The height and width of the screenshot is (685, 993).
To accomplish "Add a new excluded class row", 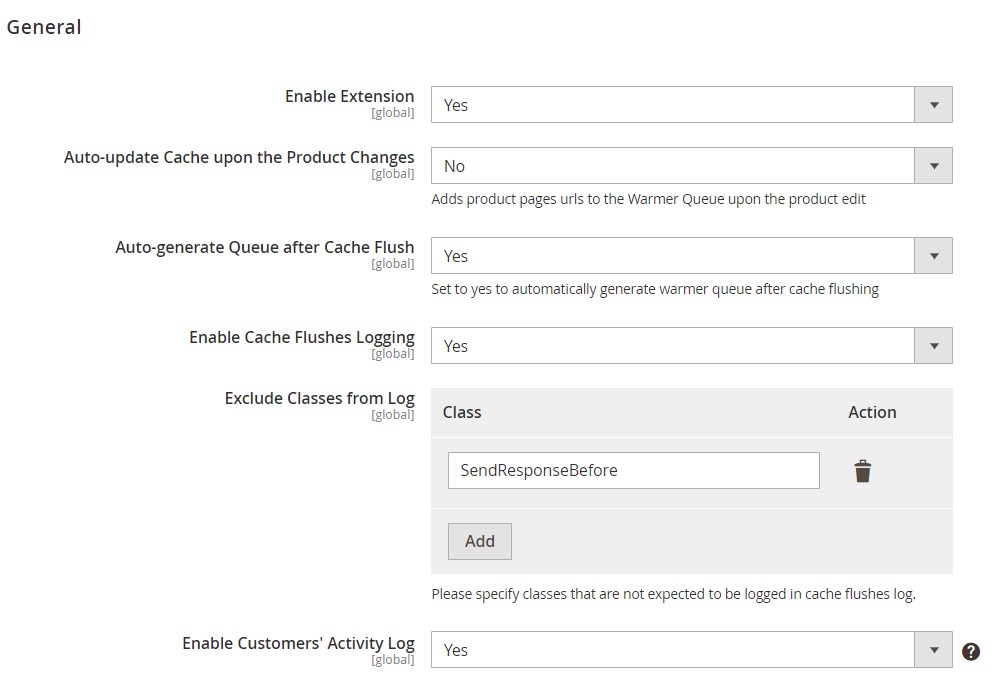I will (x=479, y=541).
